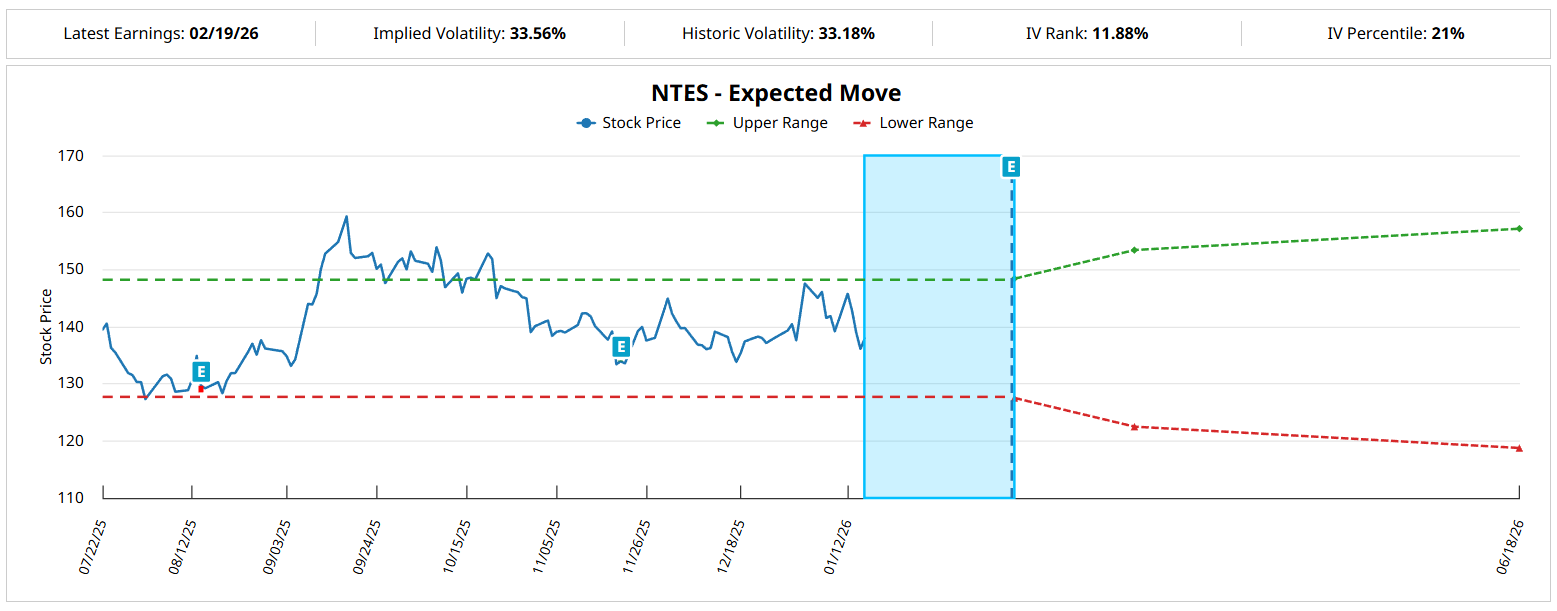Click the blue shaded earnings period region
The image size is (1557, 611).
(x=937, y=330)
